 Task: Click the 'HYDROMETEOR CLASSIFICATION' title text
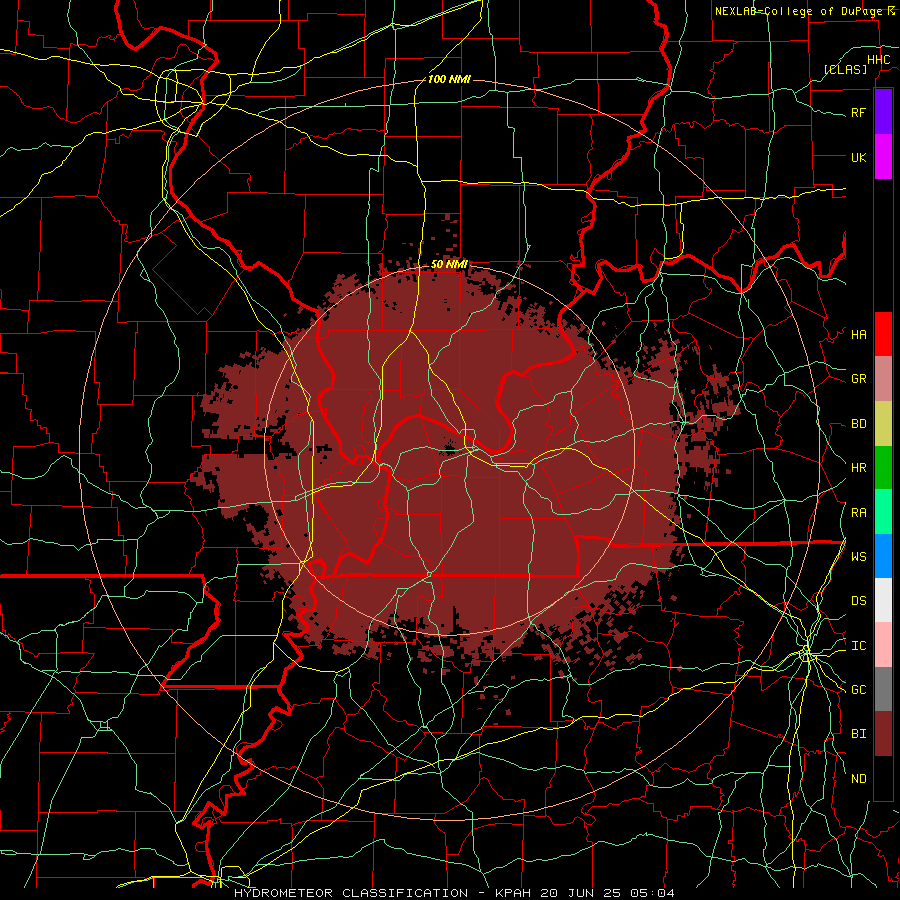[351, 893]
